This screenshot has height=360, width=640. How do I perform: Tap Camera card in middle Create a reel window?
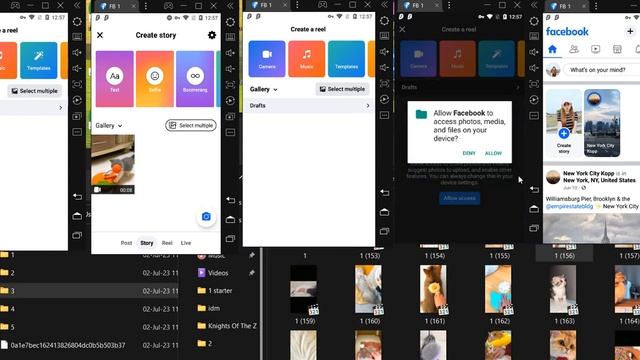267,59
